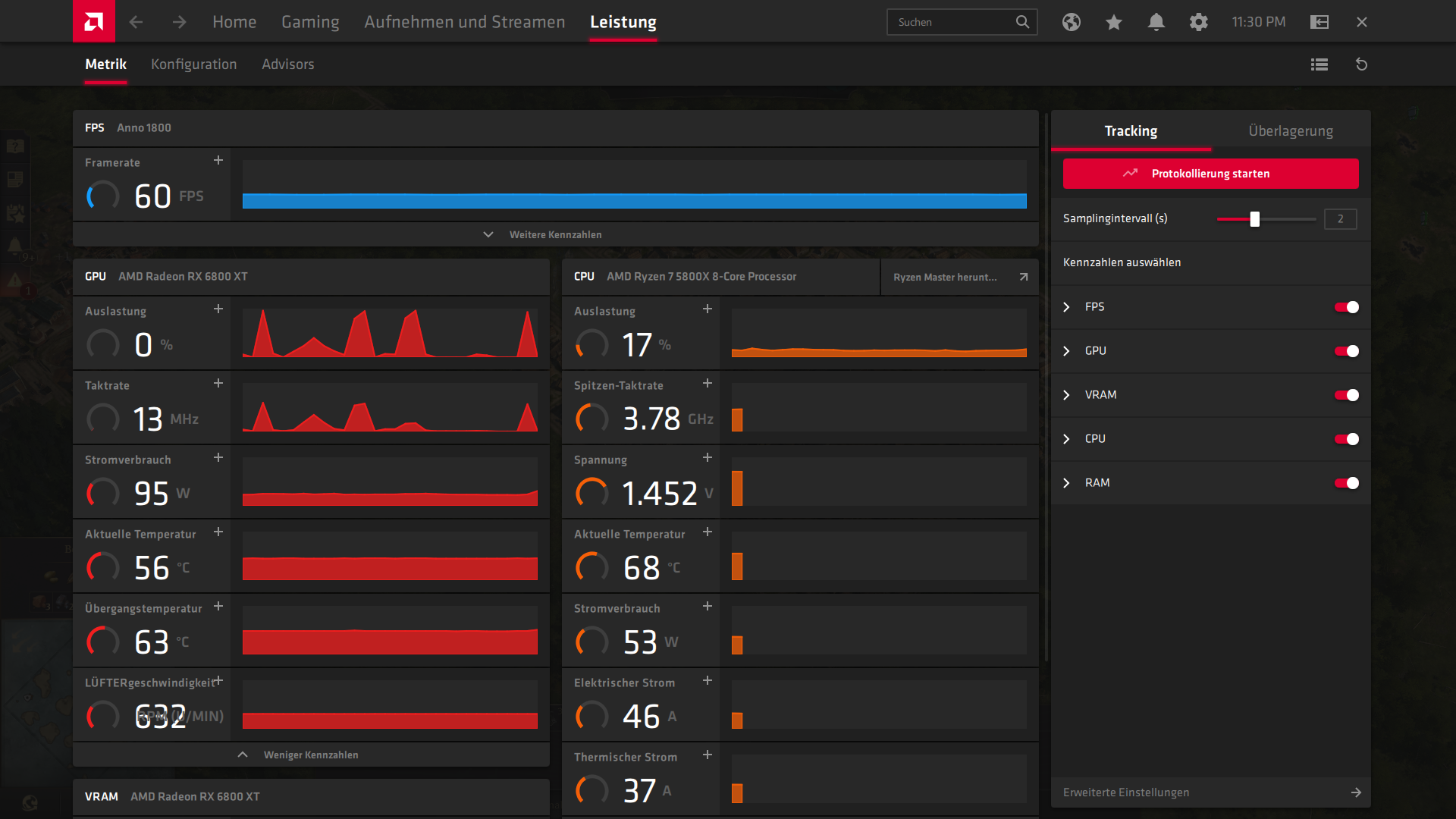Open favorites star icon
Viewport: 1456px width, 819px height.
(x=1113, y=22)
